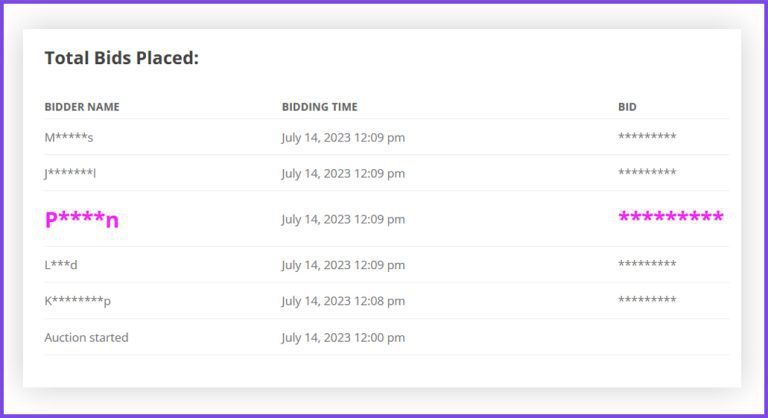This screenshot has height=418, width=768.
Task: Click the bidding time beside P****n
Action: [343, 219]
